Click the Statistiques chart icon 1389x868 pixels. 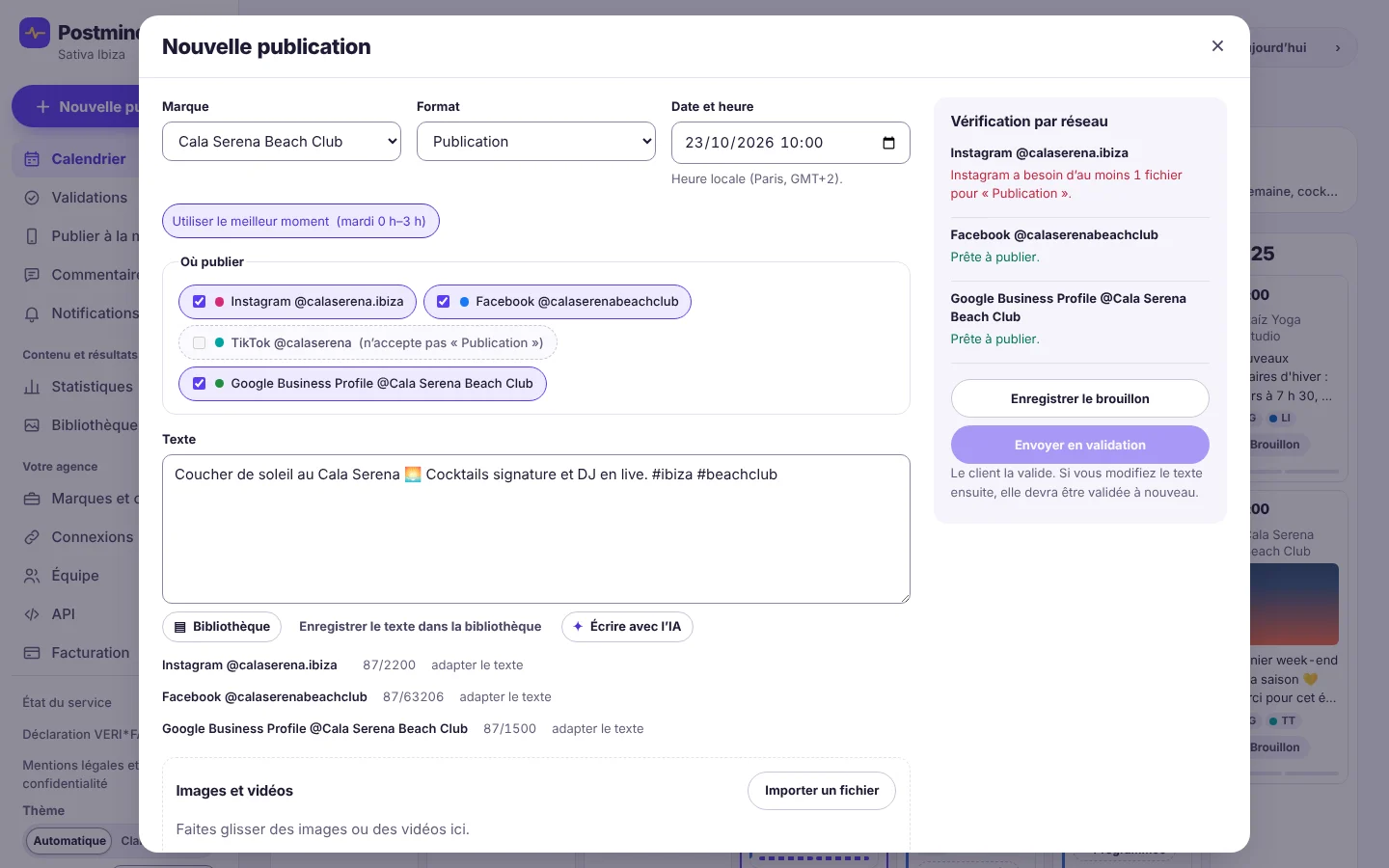click(32, 387)
